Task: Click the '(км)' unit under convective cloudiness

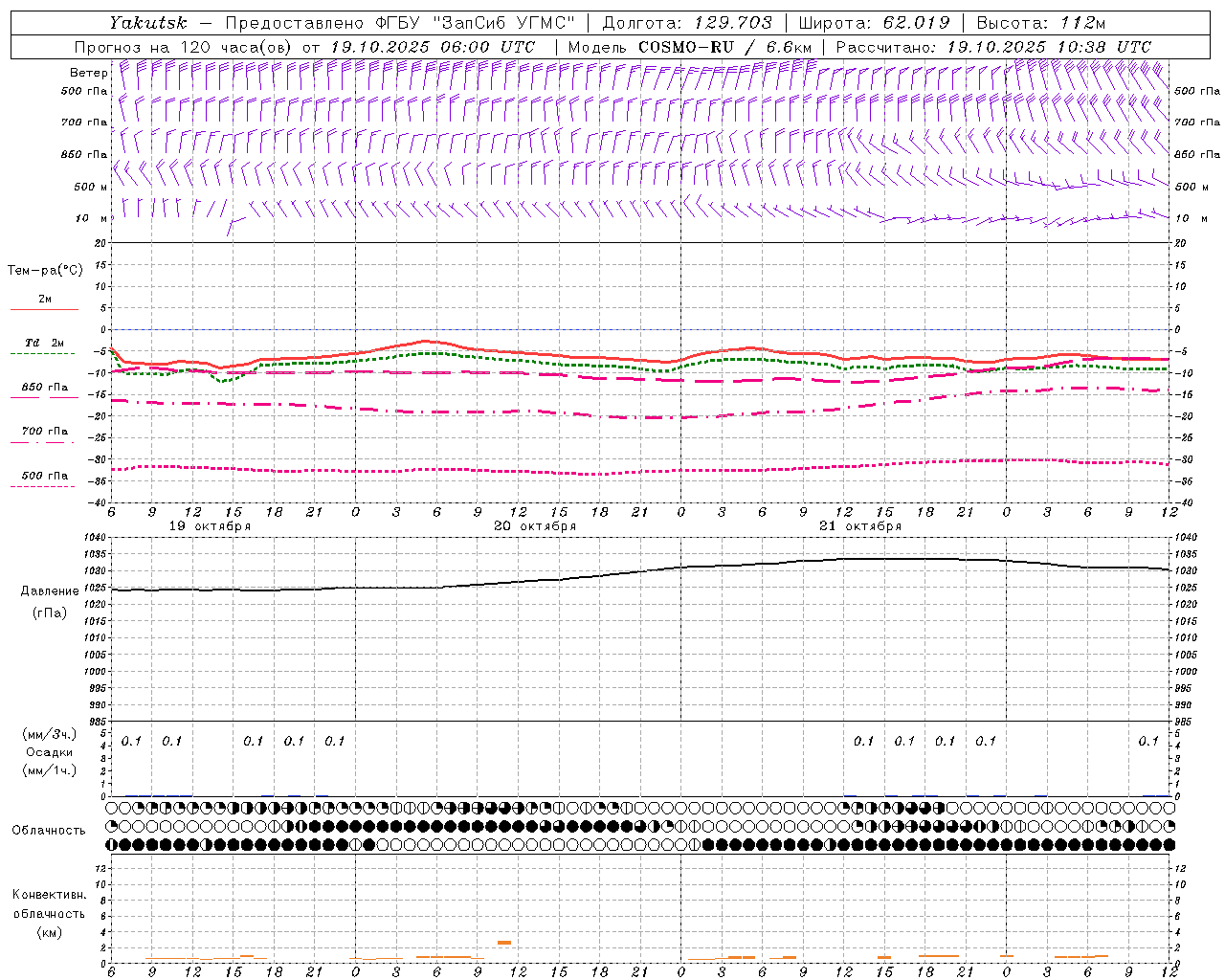Action: pos(49,932)
